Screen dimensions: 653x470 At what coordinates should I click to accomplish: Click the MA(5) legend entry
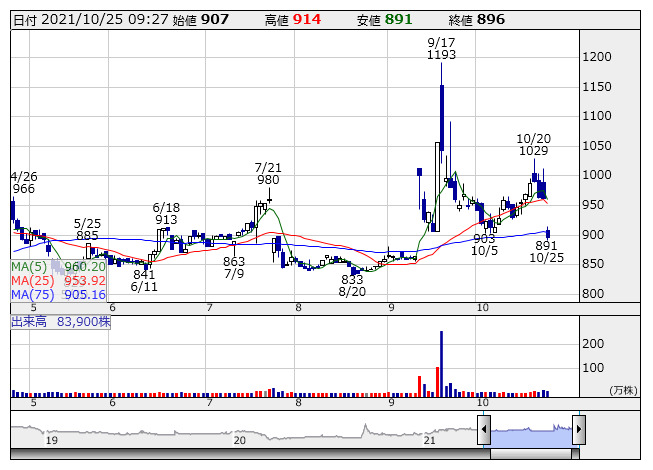58,267
